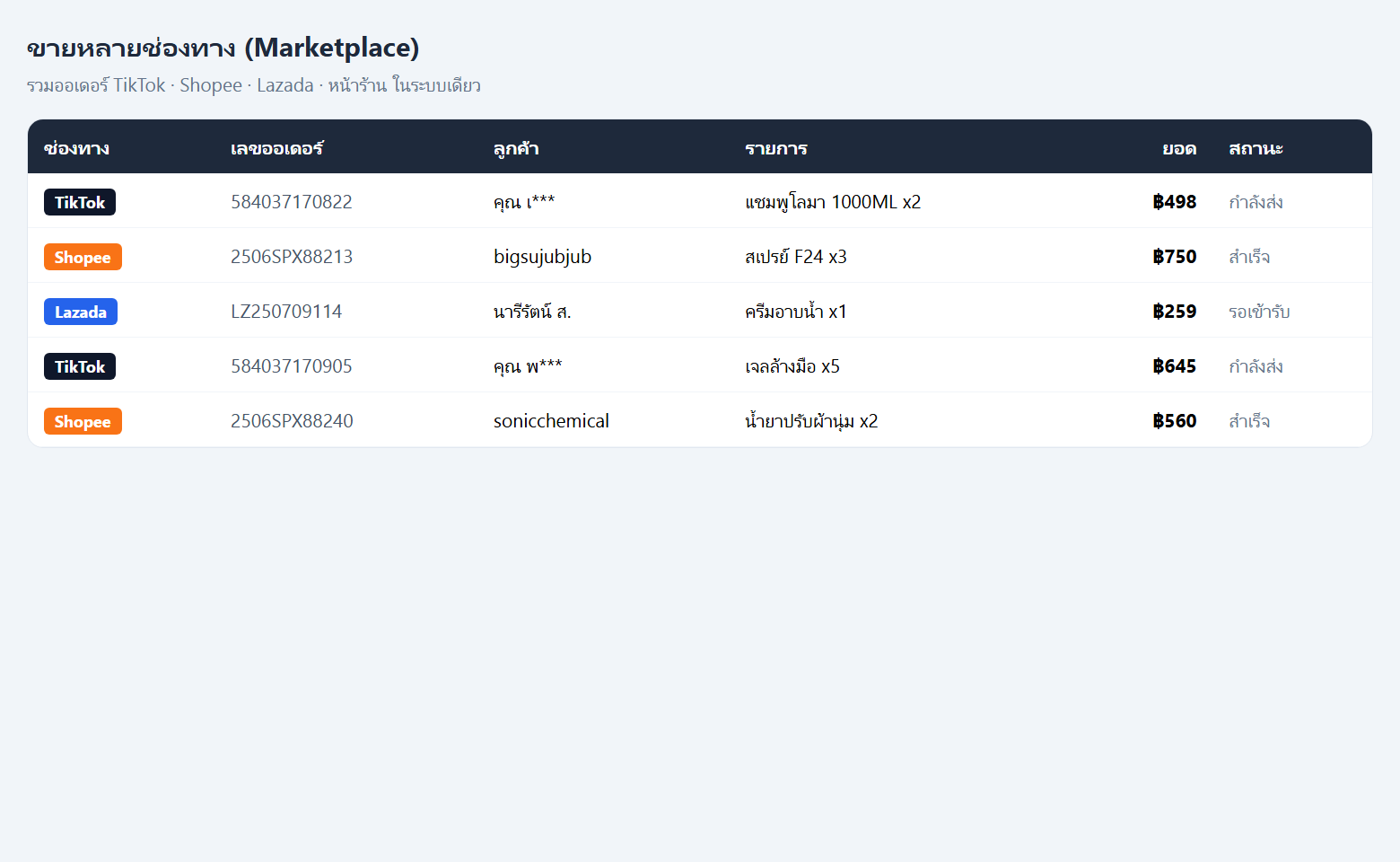Click the ช่องทาง column header
Screen dimensions: 1400x862
[76, 148]
